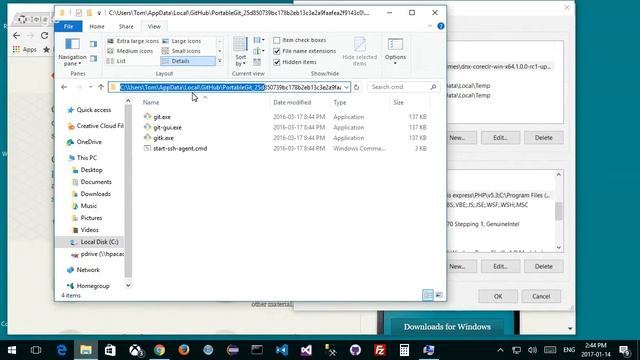Image resolution: width=640 pixels, height=360 pixels.
Task: Open the File tab
Action: [x=69, y=27]
